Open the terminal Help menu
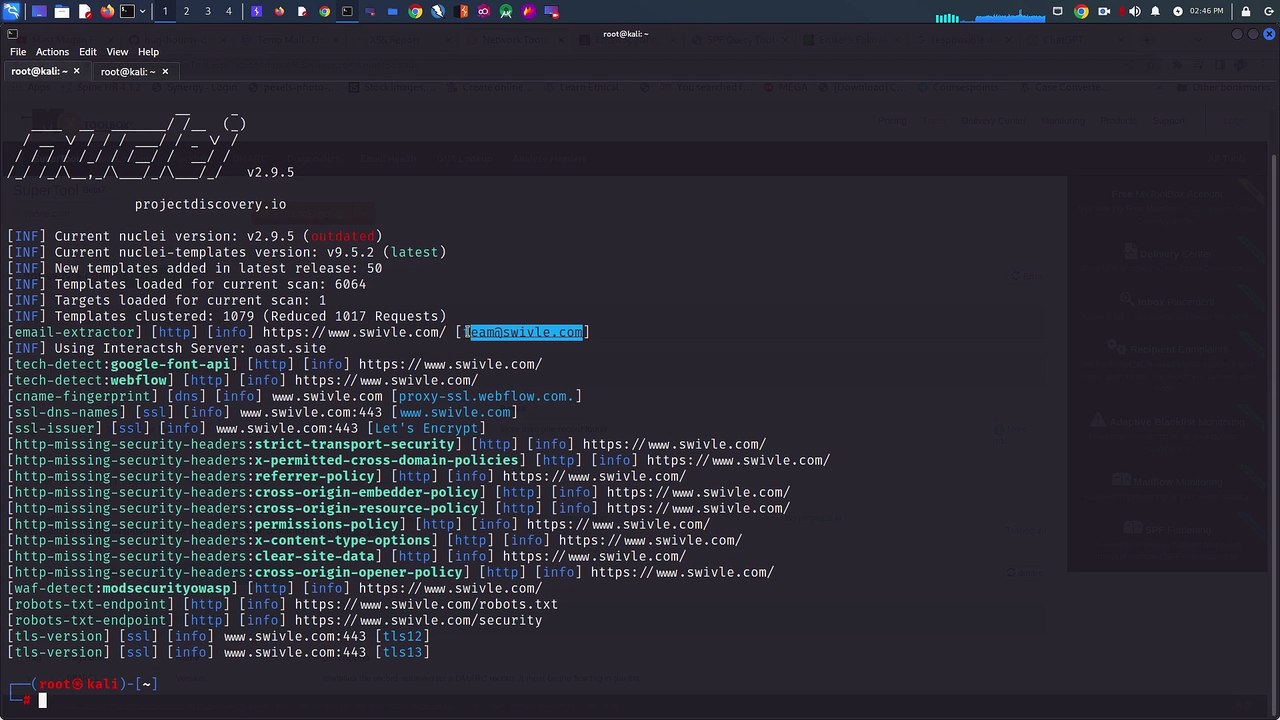This screenshot has height=720, width=1280. pos(148,52)
